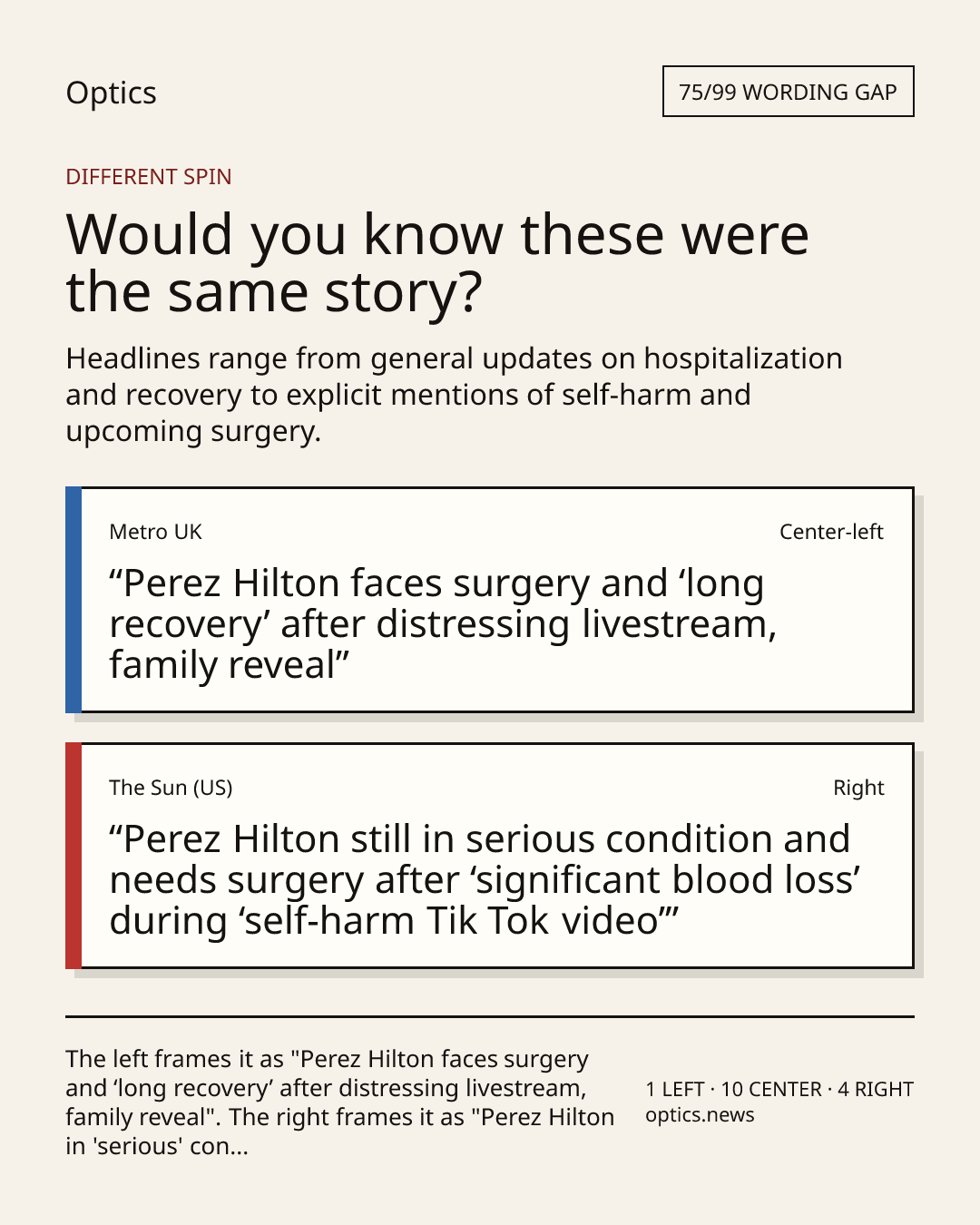Click the subtitle about headlines range

coord(454,394)
